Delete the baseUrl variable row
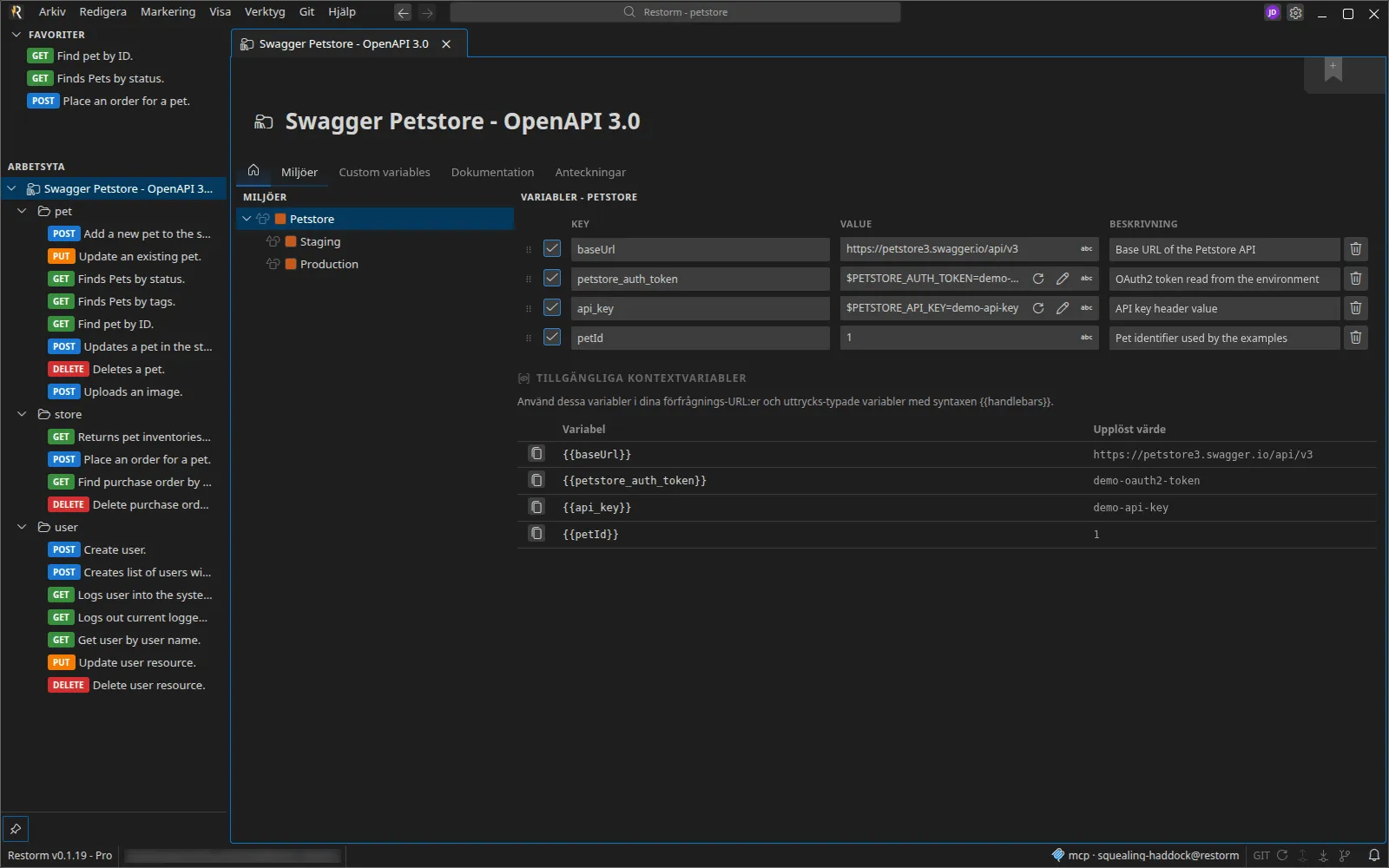Image resolution: width=1389 pixels, height=868 pixels. [1355, 249]
